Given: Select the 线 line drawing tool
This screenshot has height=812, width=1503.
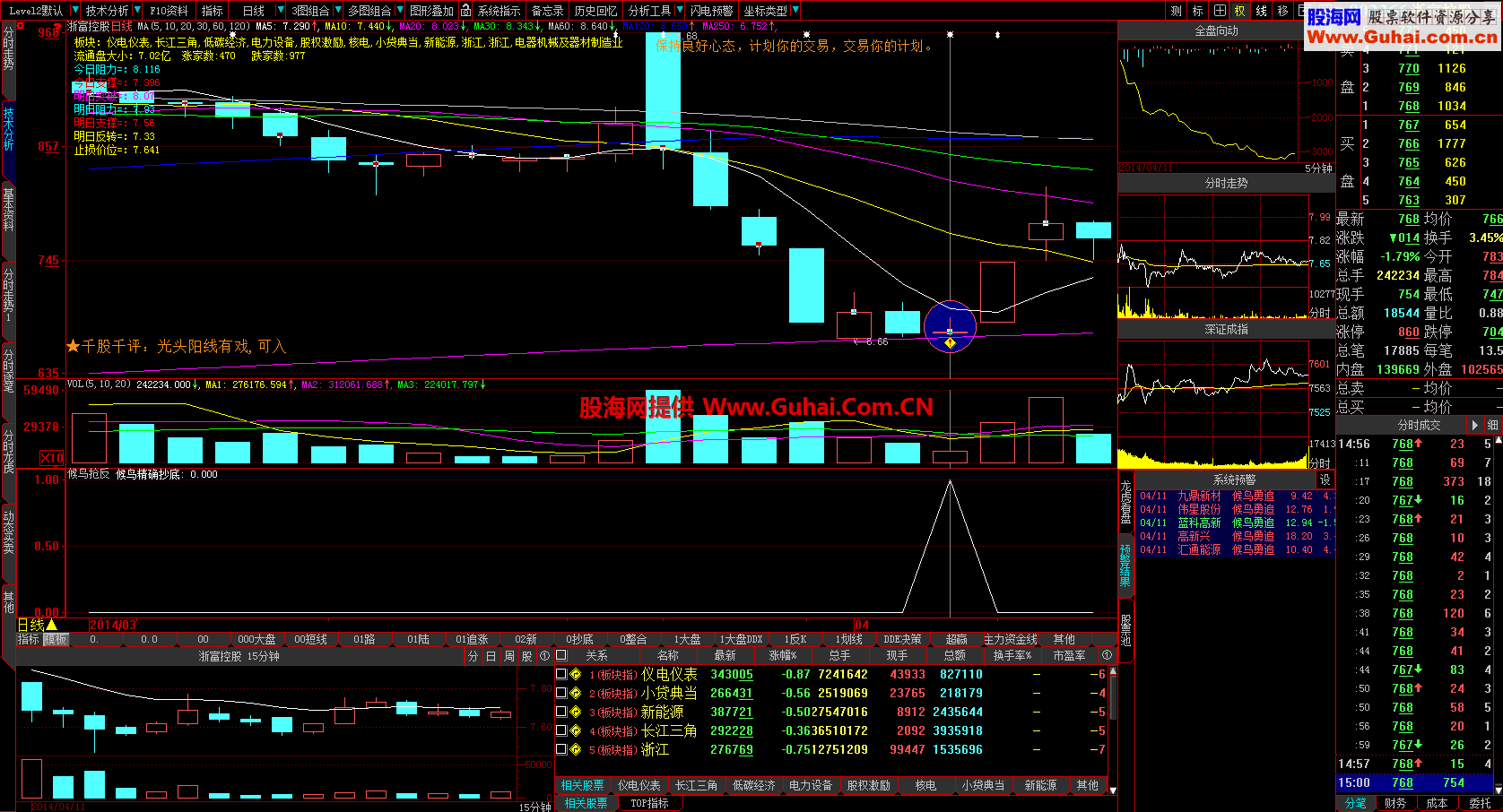Looking at the screenshot, I should coord(1262,11).
